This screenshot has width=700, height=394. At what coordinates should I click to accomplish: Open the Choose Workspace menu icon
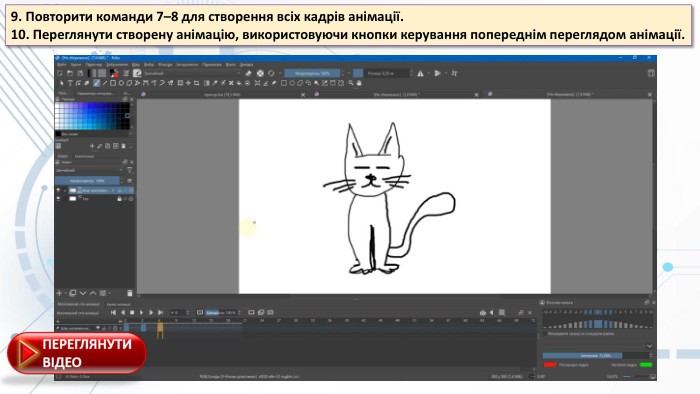click(x=651, y=73)
